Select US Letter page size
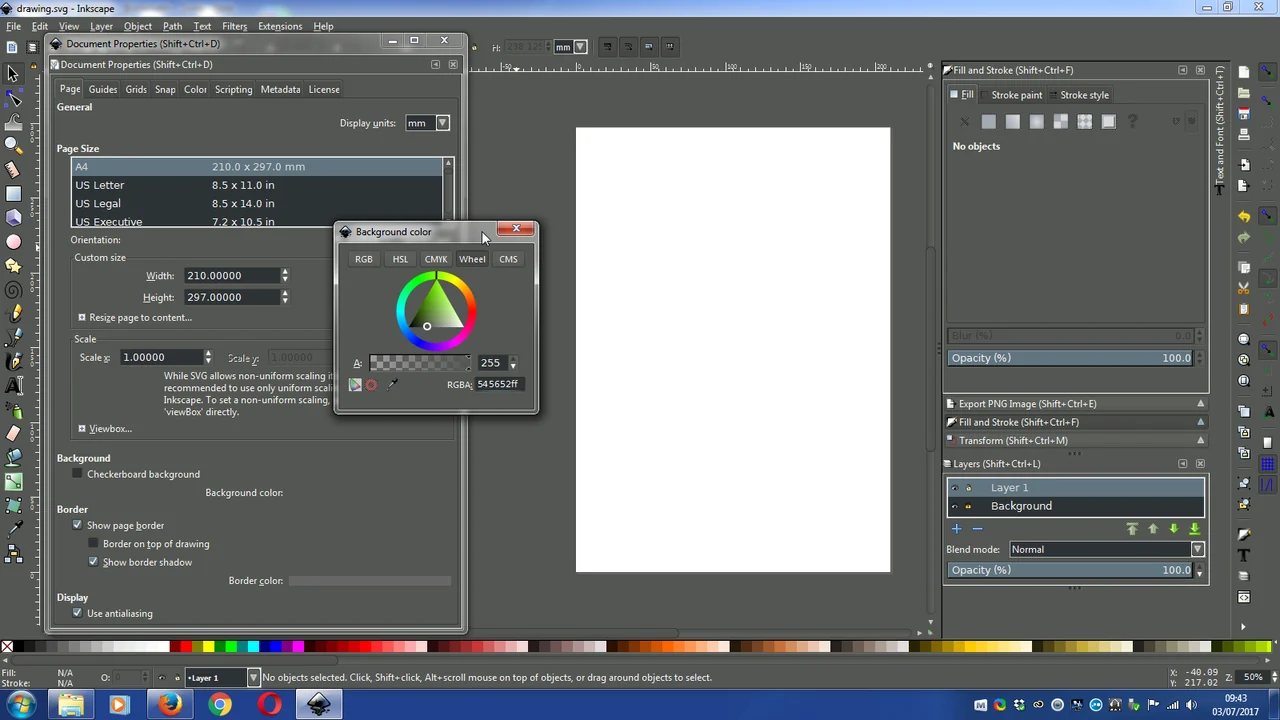The image size is (1280, 720). tap(257, 185)
